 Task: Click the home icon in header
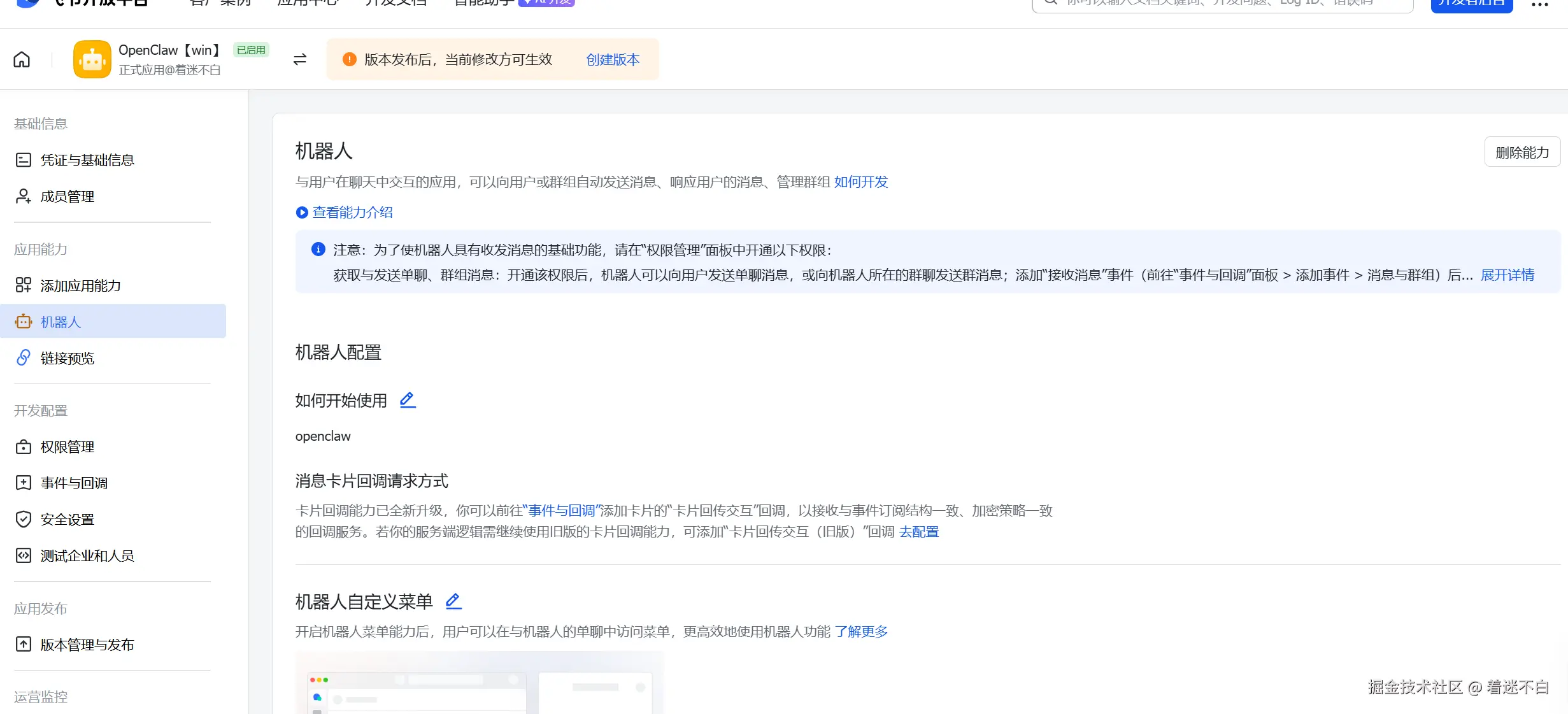22,59
